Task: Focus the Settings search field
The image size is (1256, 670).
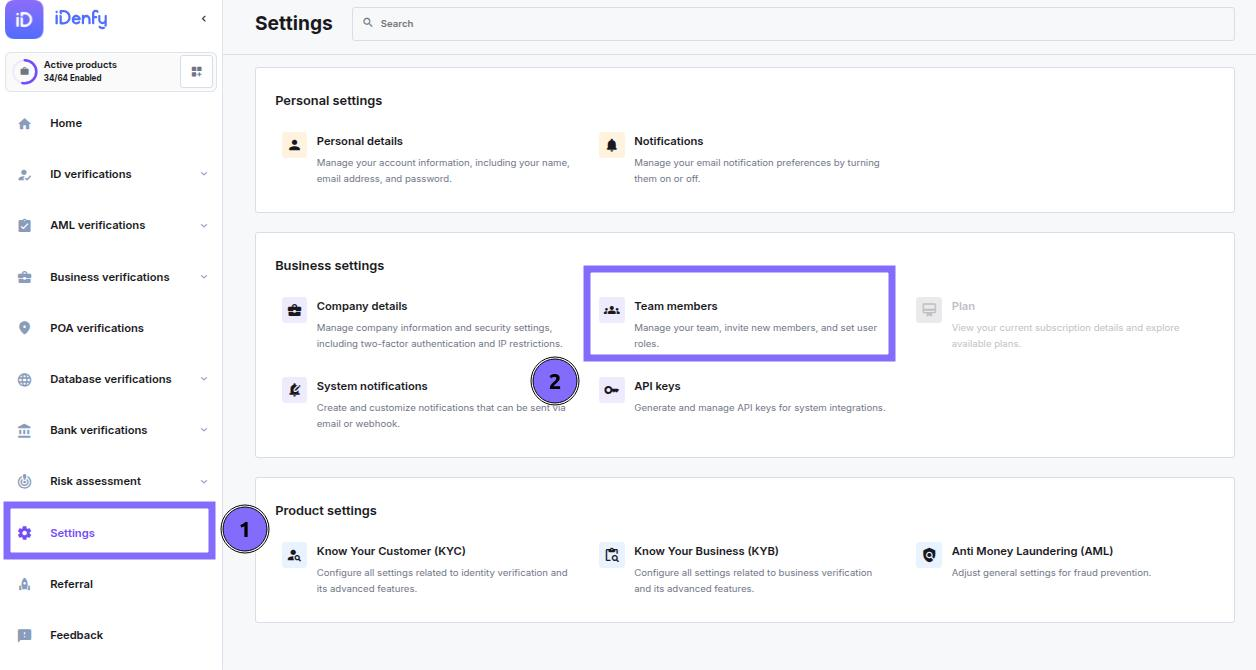Action: 793,23
